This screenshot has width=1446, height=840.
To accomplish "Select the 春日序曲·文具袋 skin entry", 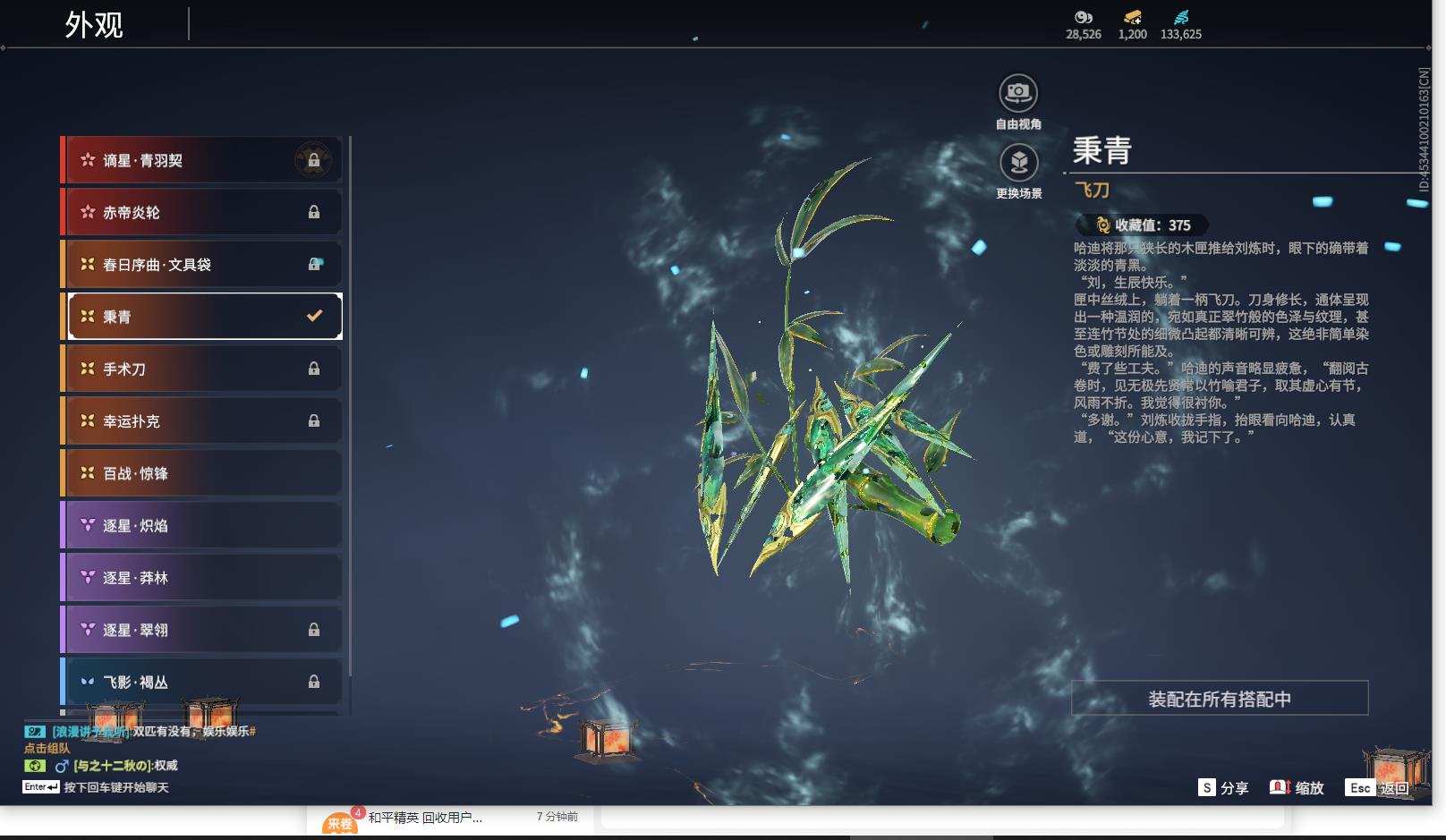I will tap(201, 264).
